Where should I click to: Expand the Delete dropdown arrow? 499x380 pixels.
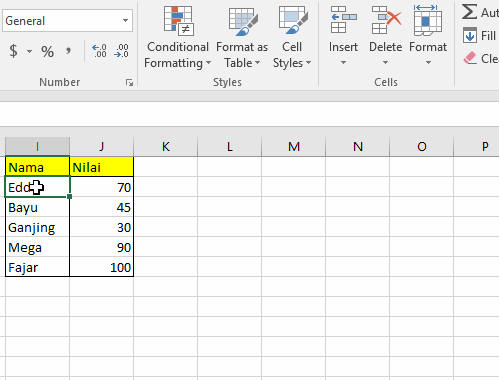386,62
